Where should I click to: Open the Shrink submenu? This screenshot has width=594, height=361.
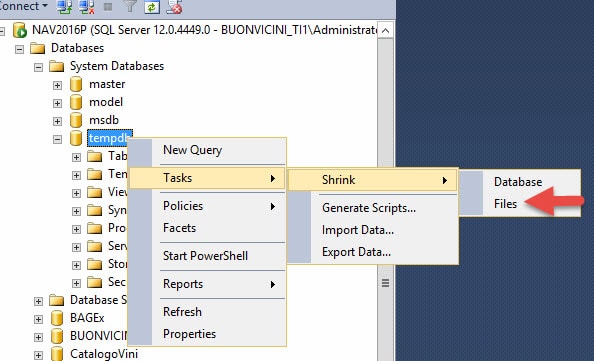[373, 180]
